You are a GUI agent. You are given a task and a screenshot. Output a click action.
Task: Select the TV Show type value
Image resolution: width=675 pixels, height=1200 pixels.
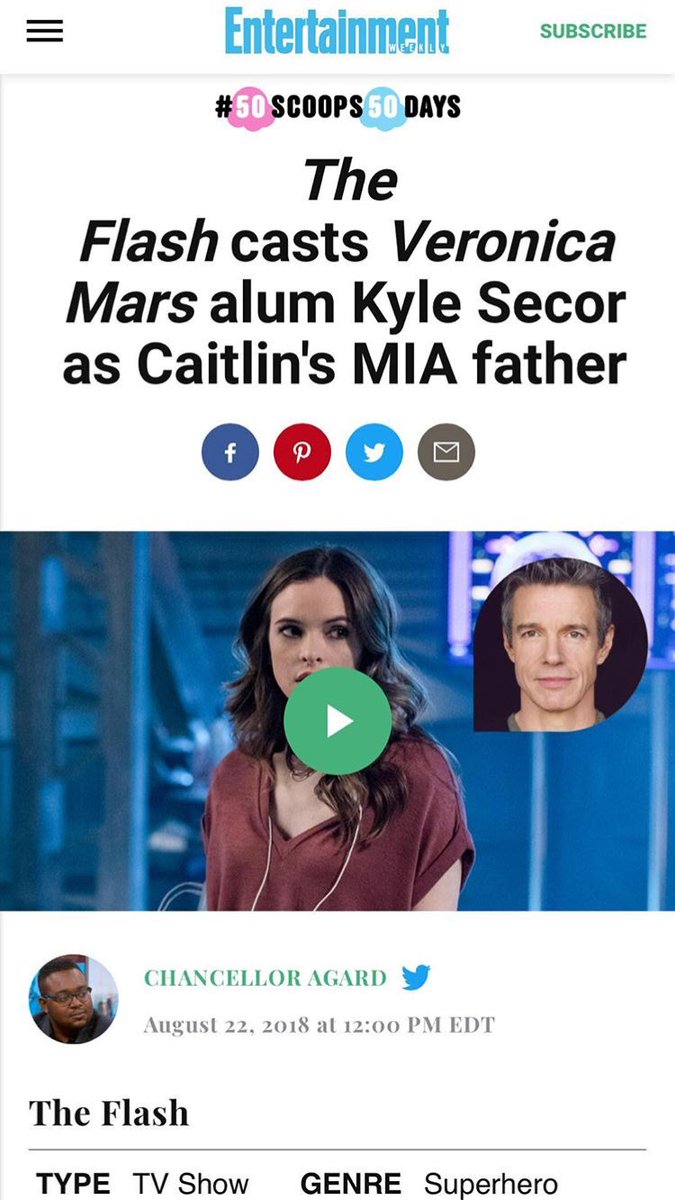pos(191,1184)
